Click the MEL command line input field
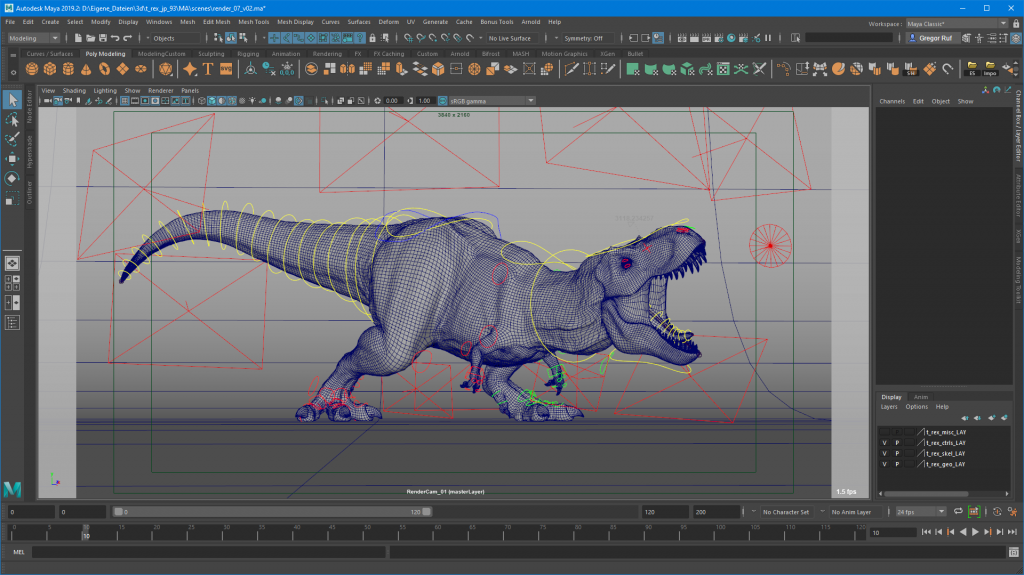 209,552
